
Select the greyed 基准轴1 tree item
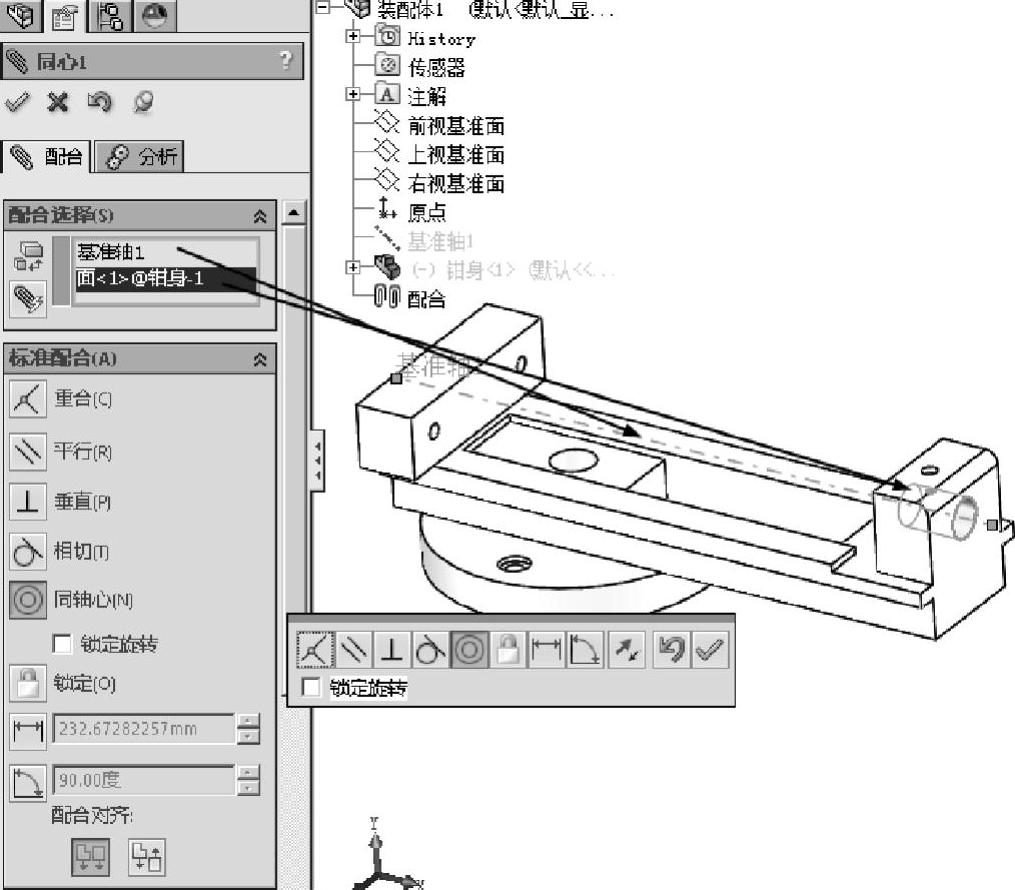pos(440,241)
